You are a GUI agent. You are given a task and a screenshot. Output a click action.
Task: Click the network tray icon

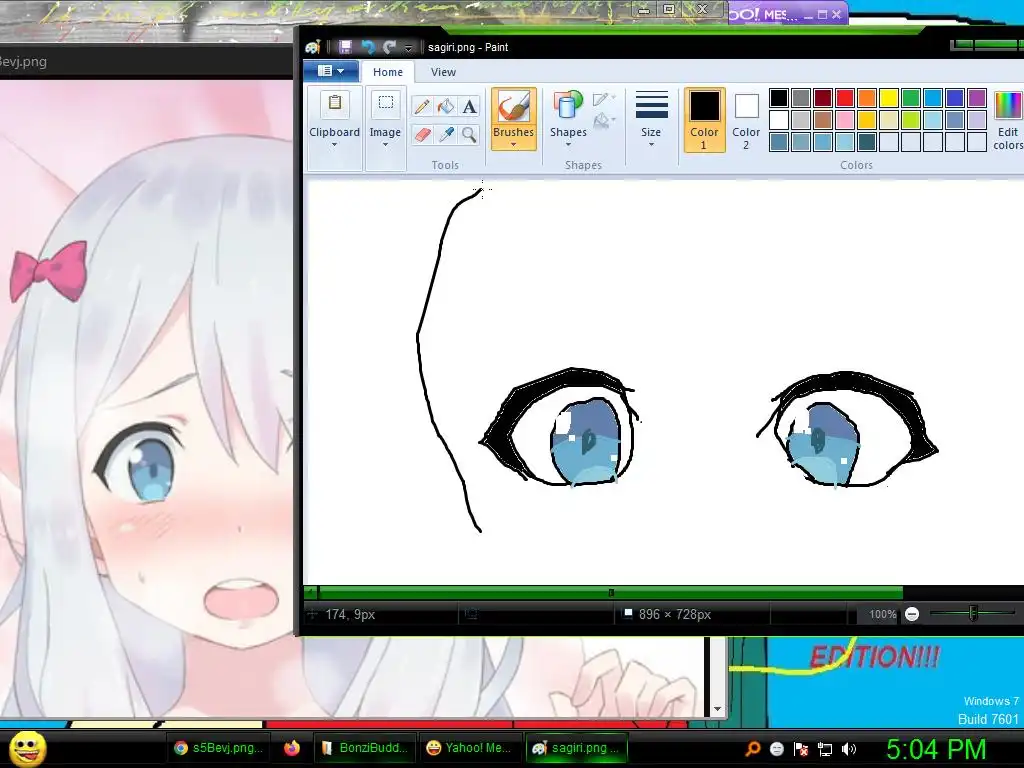point(825,749)
